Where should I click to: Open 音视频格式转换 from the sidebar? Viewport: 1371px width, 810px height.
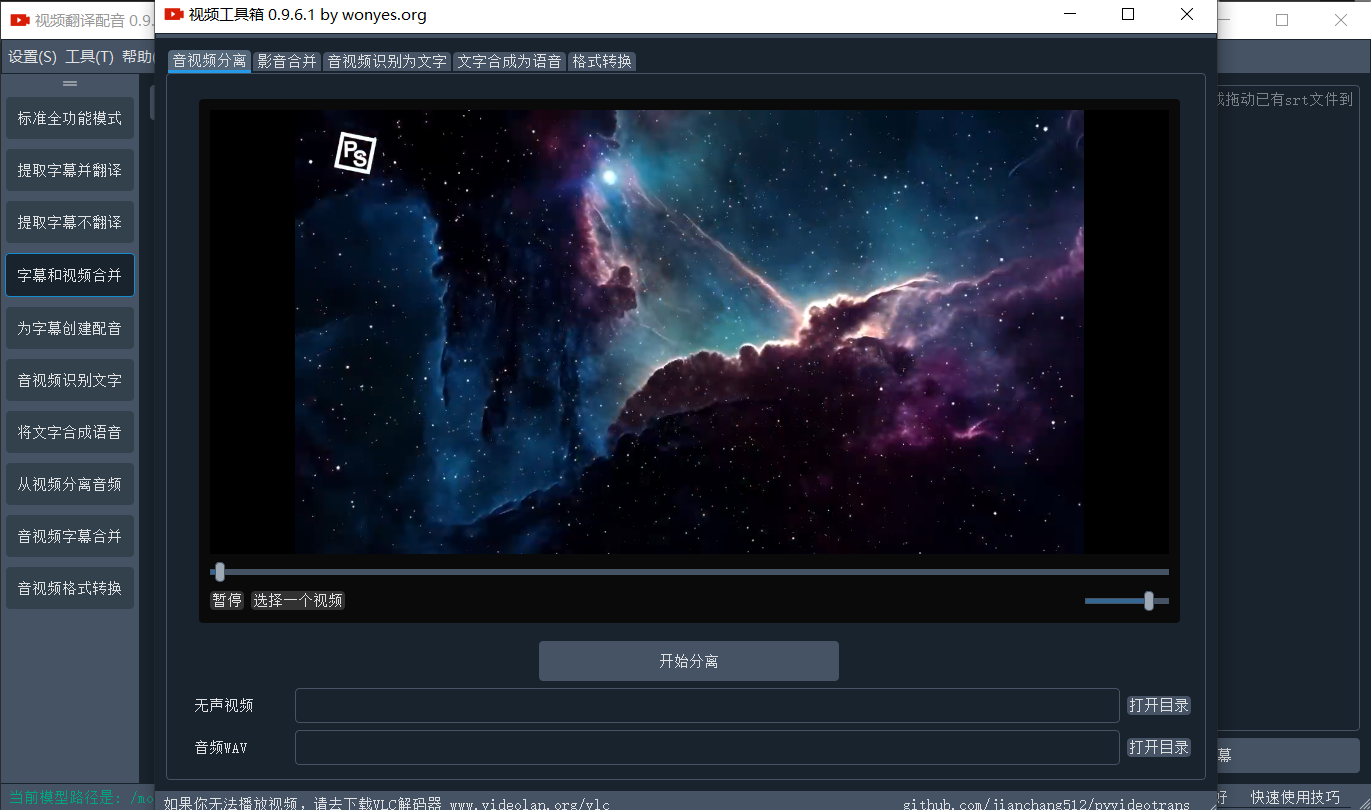(70, 588)
